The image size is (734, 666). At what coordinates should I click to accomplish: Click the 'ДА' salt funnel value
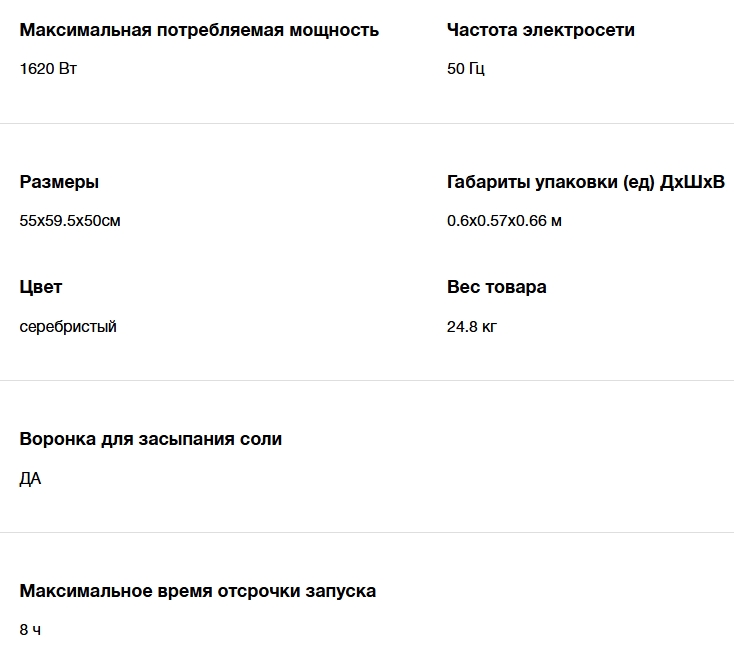pos(31,479)
